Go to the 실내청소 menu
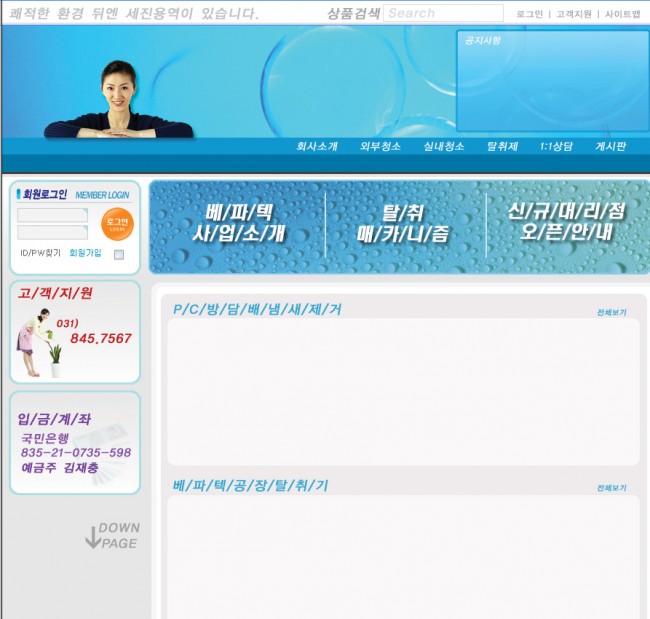This screenshot has height=619, width=650. [443, 146]
